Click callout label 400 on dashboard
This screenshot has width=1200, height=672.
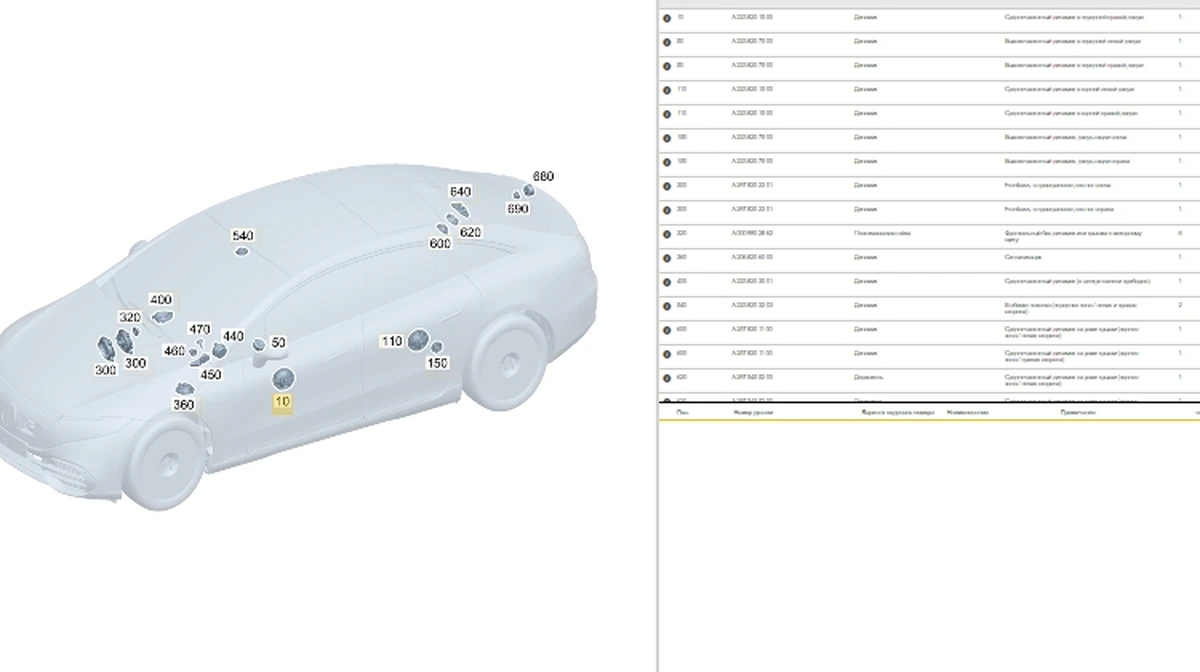(160, 300)
